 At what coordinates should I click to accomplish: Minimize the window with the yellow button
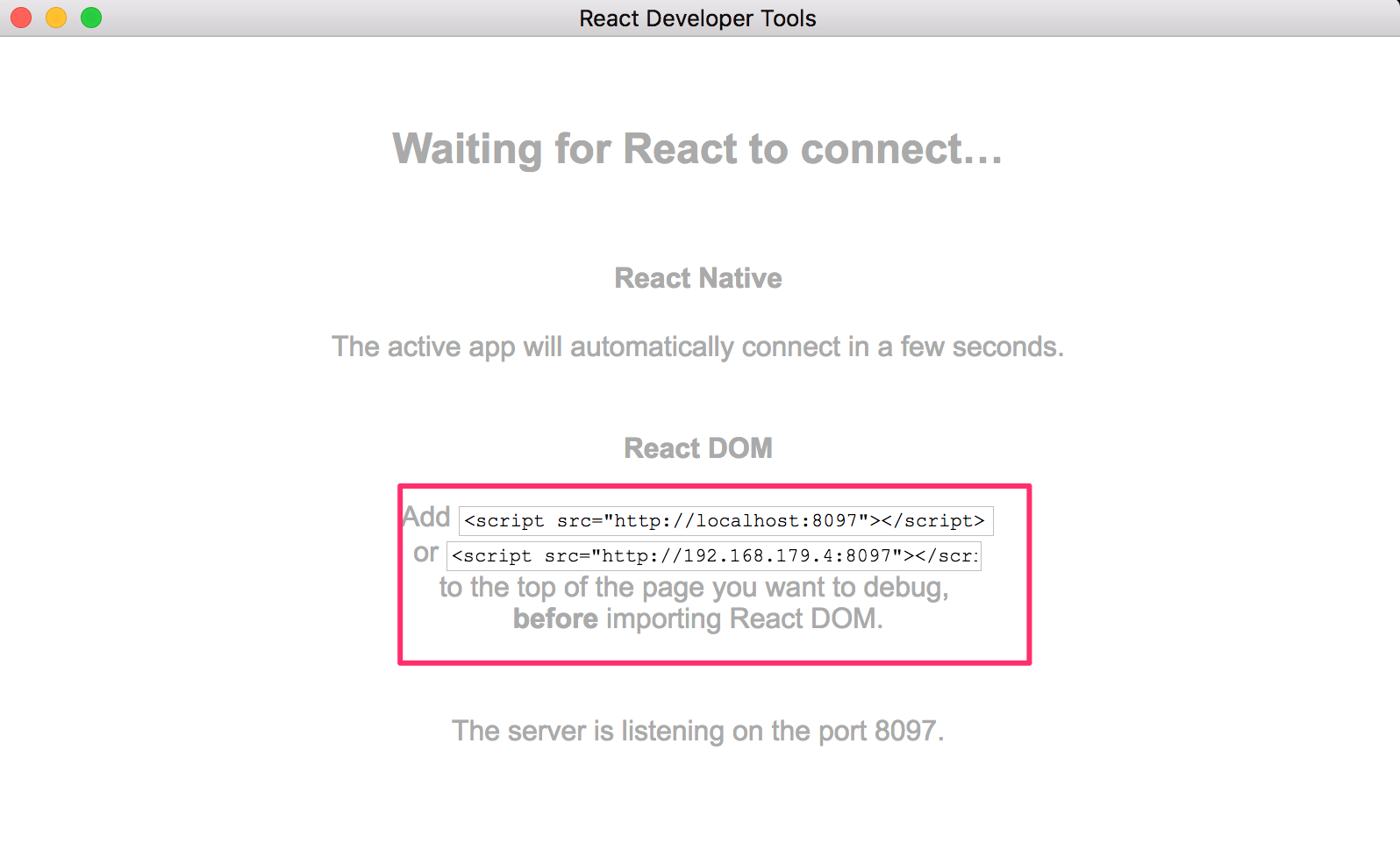click(x=56, y=18)
